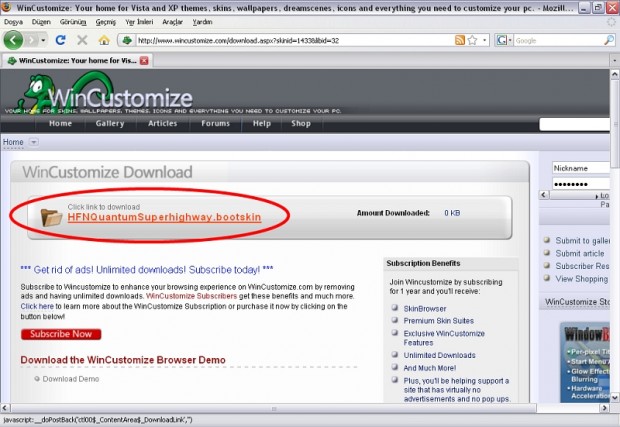
Task: Open the Gallery navigation item
Action: 110,123
